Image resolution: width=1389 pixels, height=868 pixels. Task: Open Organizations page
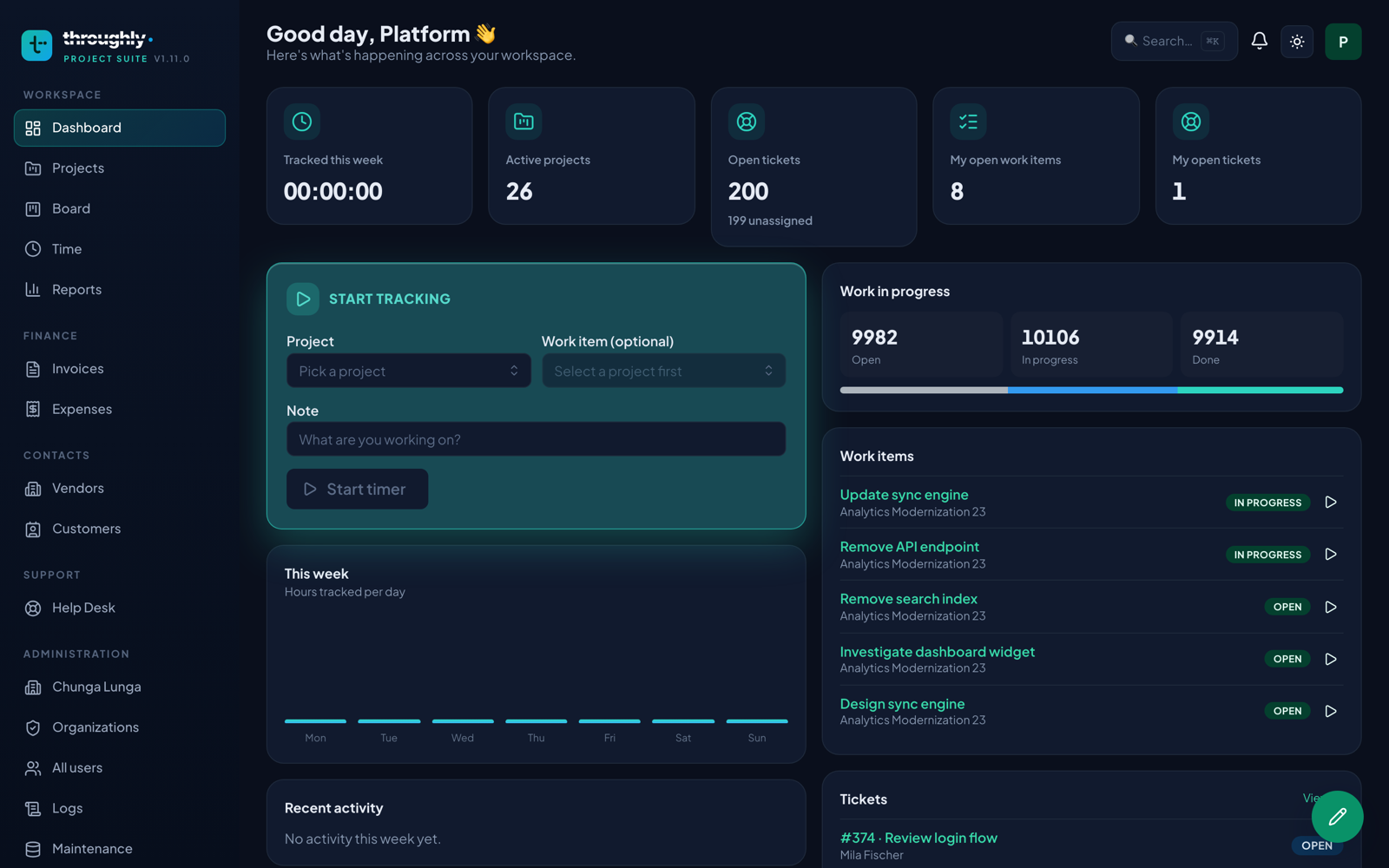tap(120, 727)
